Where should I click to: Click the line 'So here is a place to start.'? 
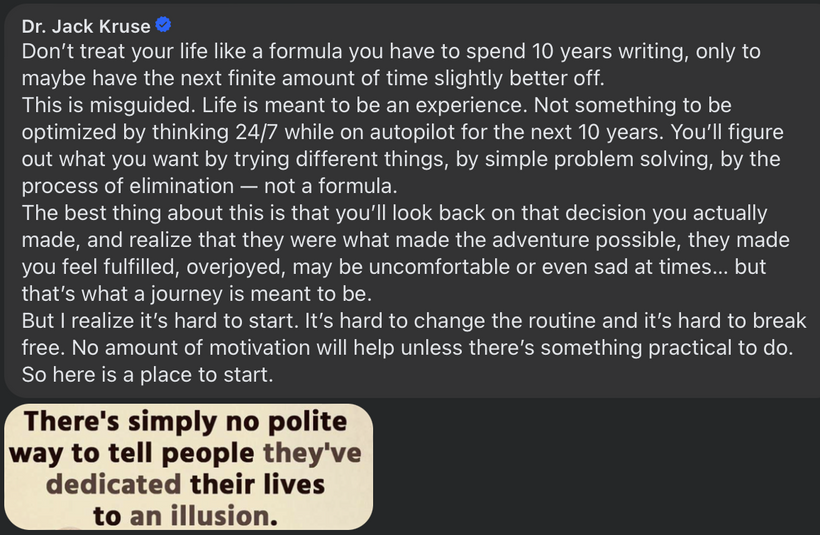click(x=147, y=374)
